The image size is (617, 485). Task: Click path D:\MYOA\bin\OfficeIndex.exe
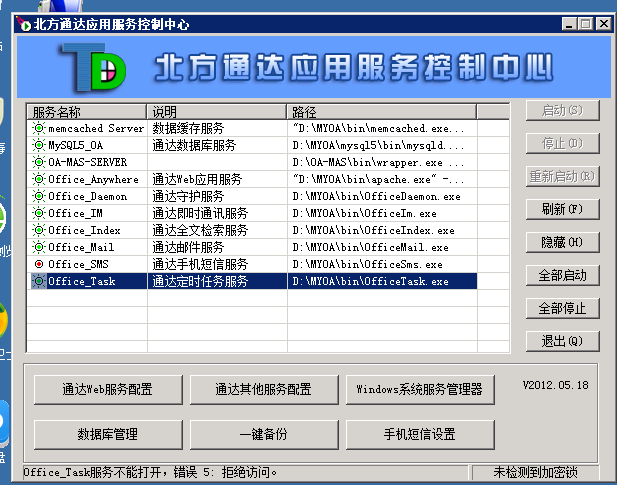(373, 230)
